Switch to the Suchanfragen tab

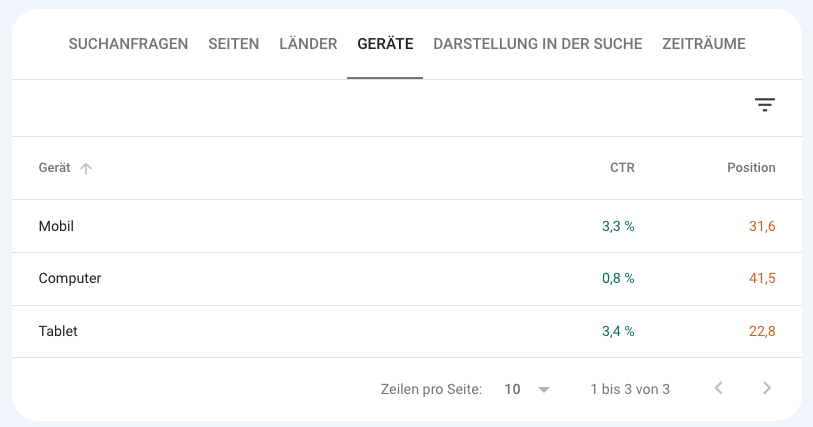pyautogui.click(x=128, y=44)
